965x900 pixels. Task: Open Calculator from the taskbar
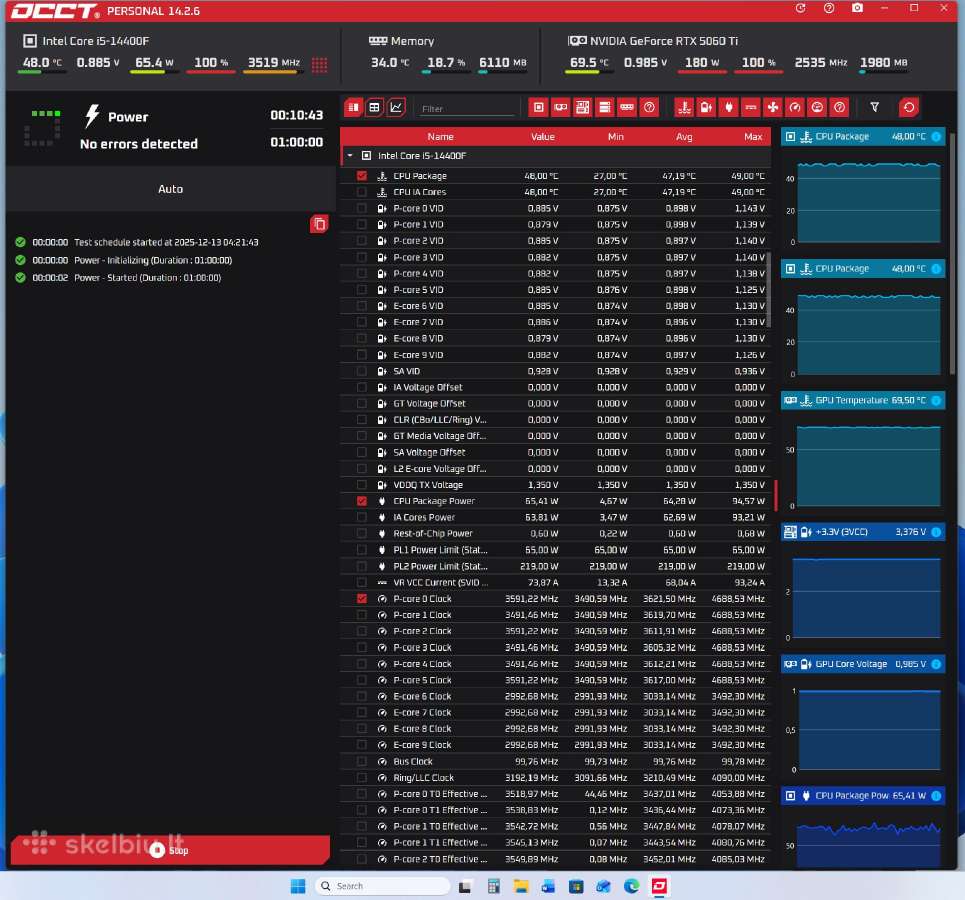[493, 886]
